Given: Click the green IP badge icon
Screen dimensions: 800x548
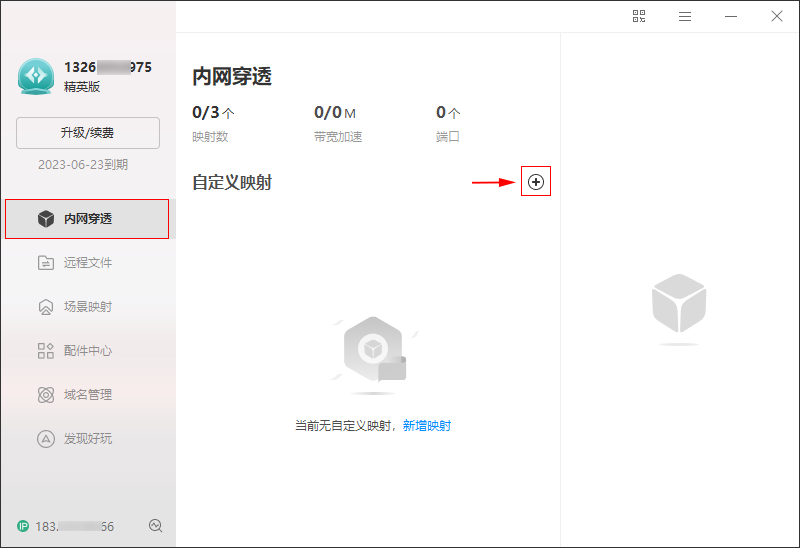Looking at the screenshot, I should click(x=23, y=526).
